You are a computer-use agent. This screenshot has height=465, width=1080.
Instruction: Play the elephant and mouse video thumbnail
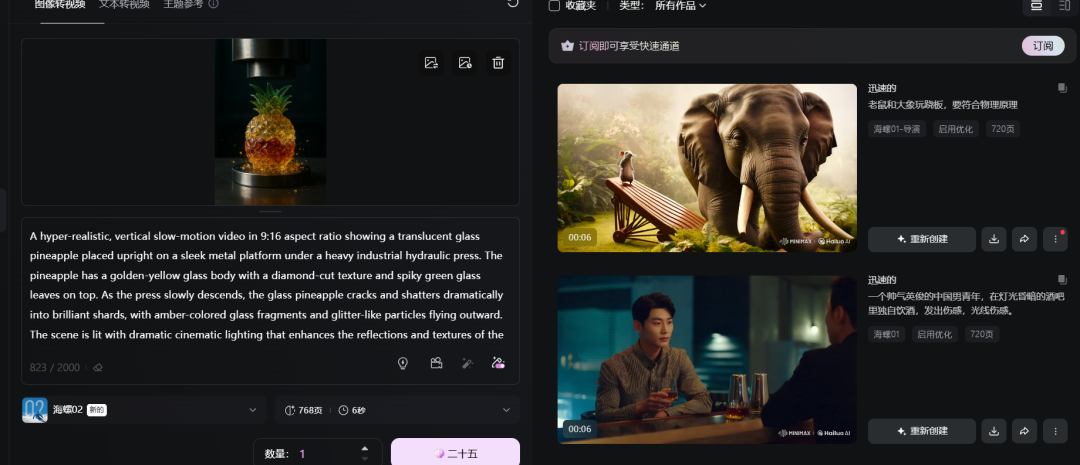[x=707, y=168]
